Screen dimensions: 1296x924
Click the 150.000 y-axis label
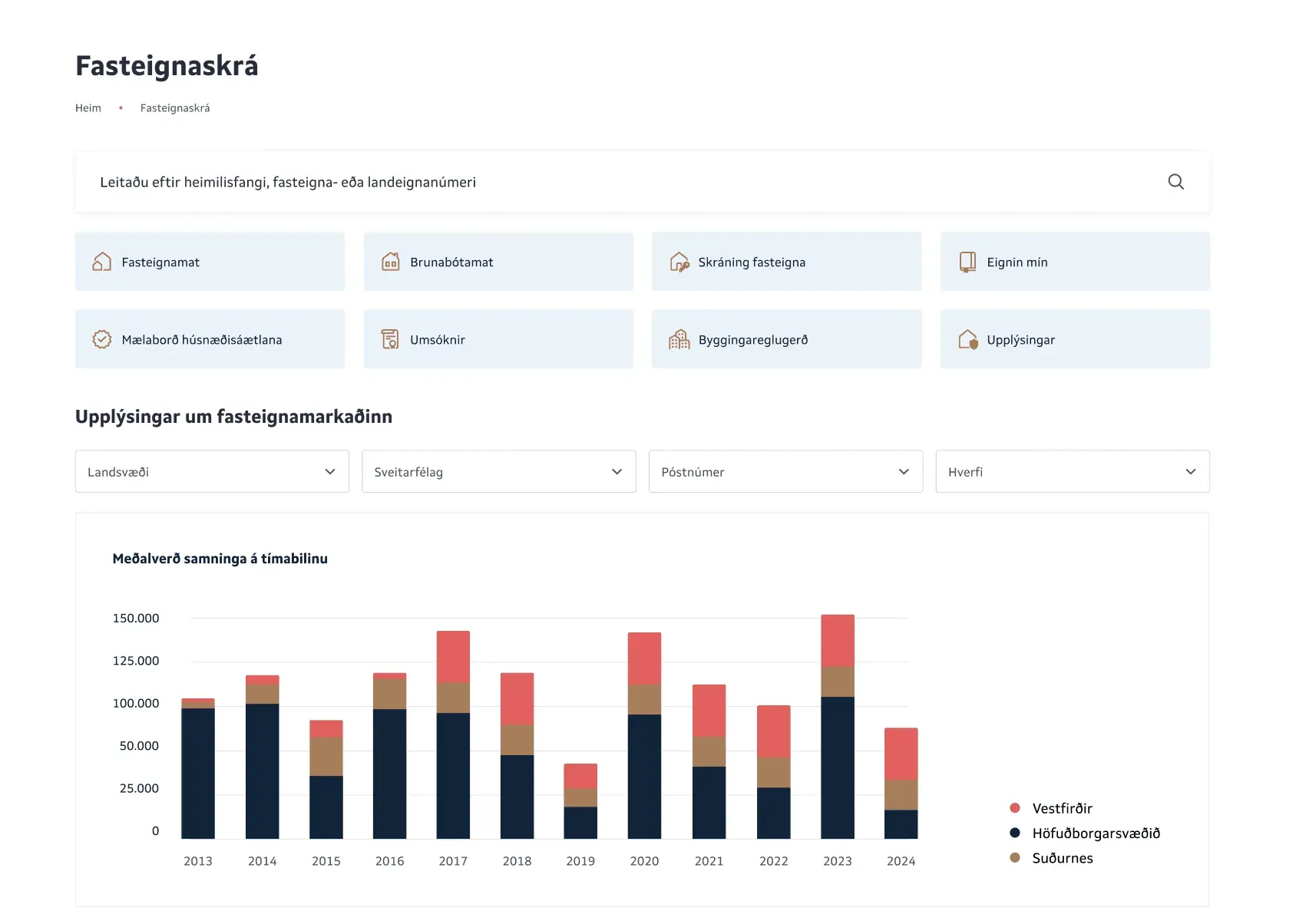coord(136,618)
